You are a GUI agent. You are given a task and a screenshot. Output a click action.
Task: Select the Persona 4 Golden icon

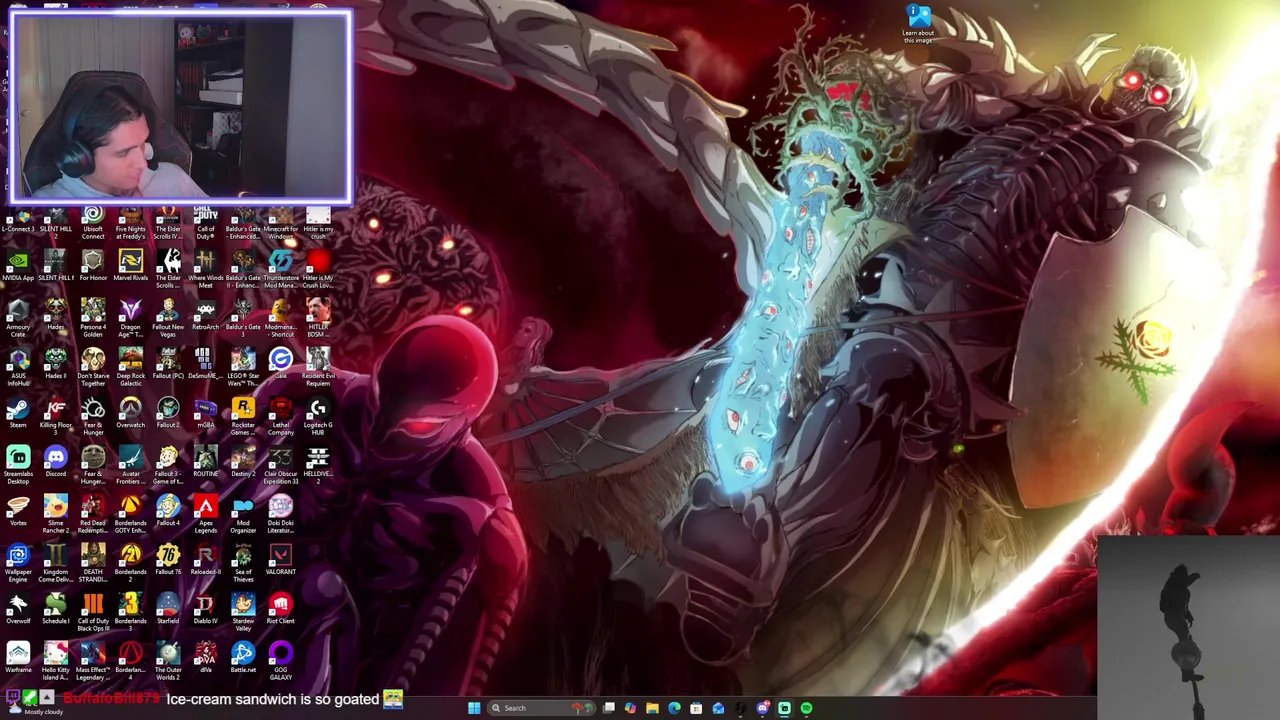coord(93,318)
